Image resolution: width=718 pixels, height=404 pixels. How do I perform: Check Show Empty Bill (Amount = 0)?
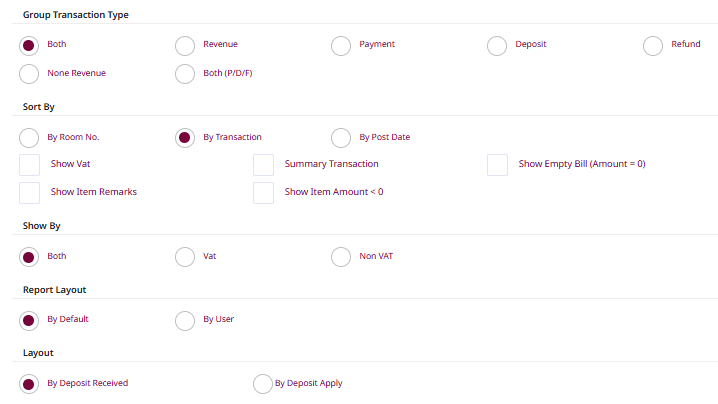point(498,165)
